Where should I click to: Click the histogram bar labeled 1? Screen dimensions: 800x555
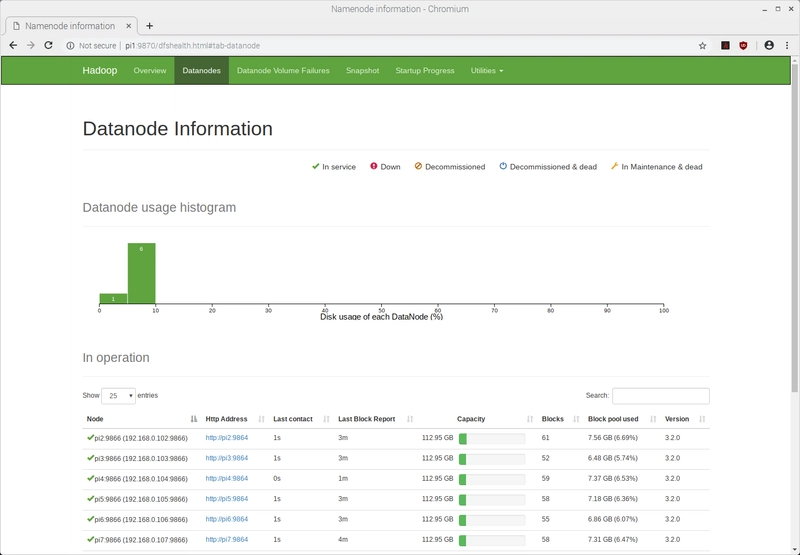(113, 298)
